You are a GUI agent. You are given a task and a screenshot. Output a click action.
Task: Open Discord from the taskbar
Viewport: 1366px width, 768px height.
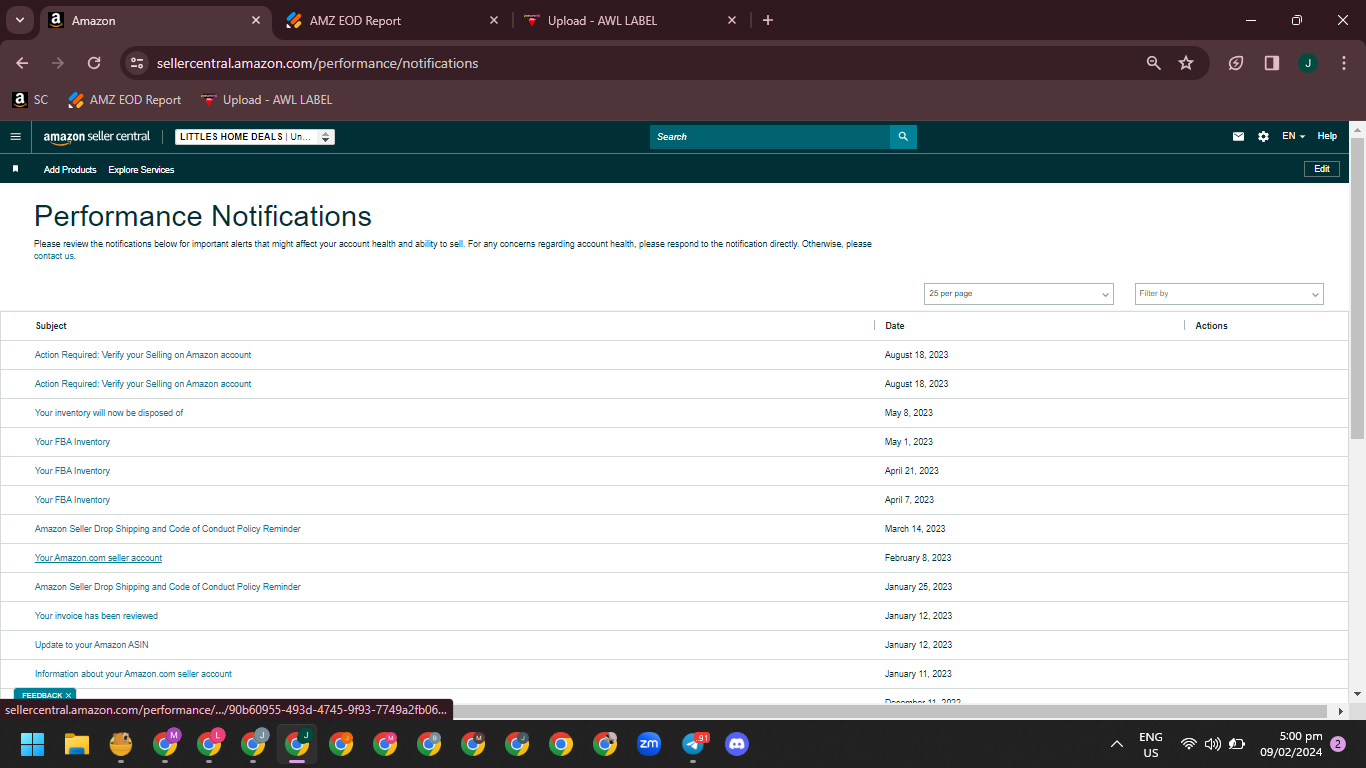pos(737,744)
